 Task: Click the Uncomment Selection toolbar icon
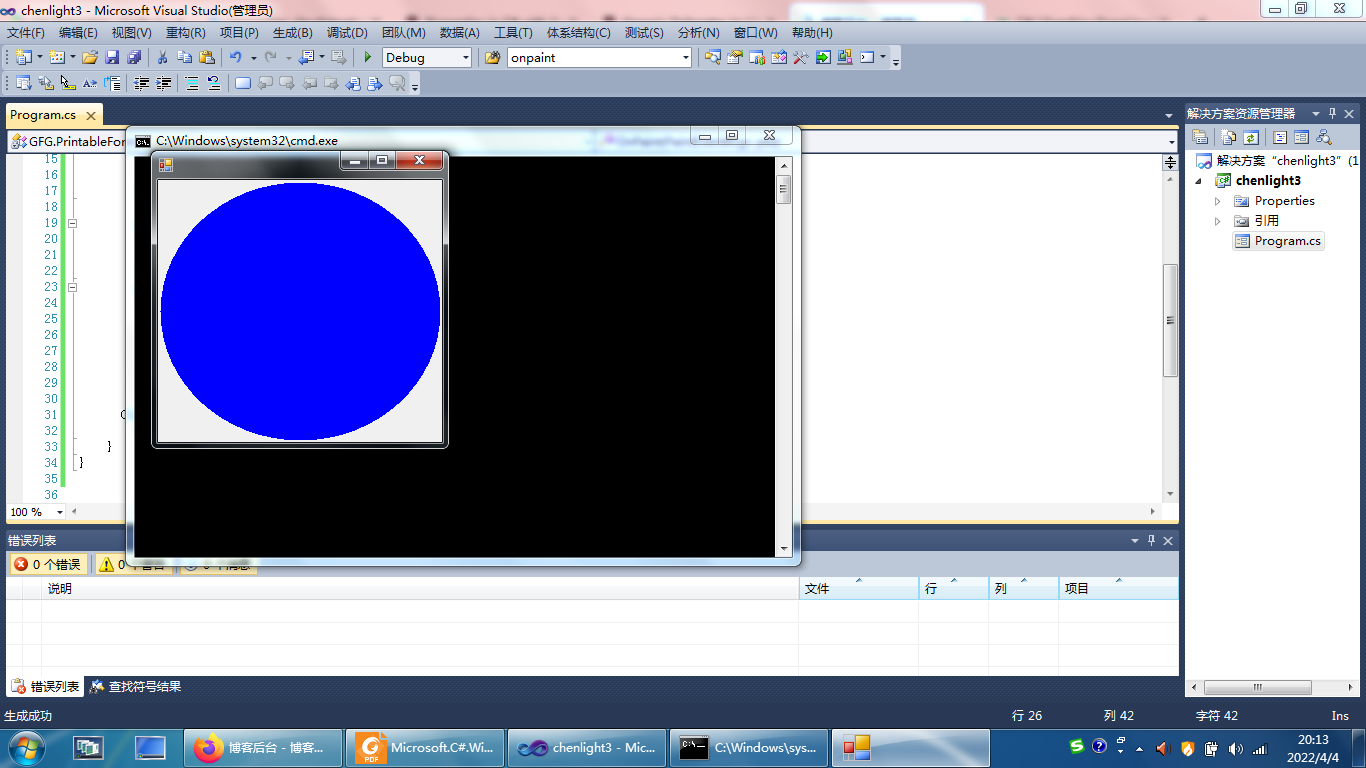coord(214,84)
